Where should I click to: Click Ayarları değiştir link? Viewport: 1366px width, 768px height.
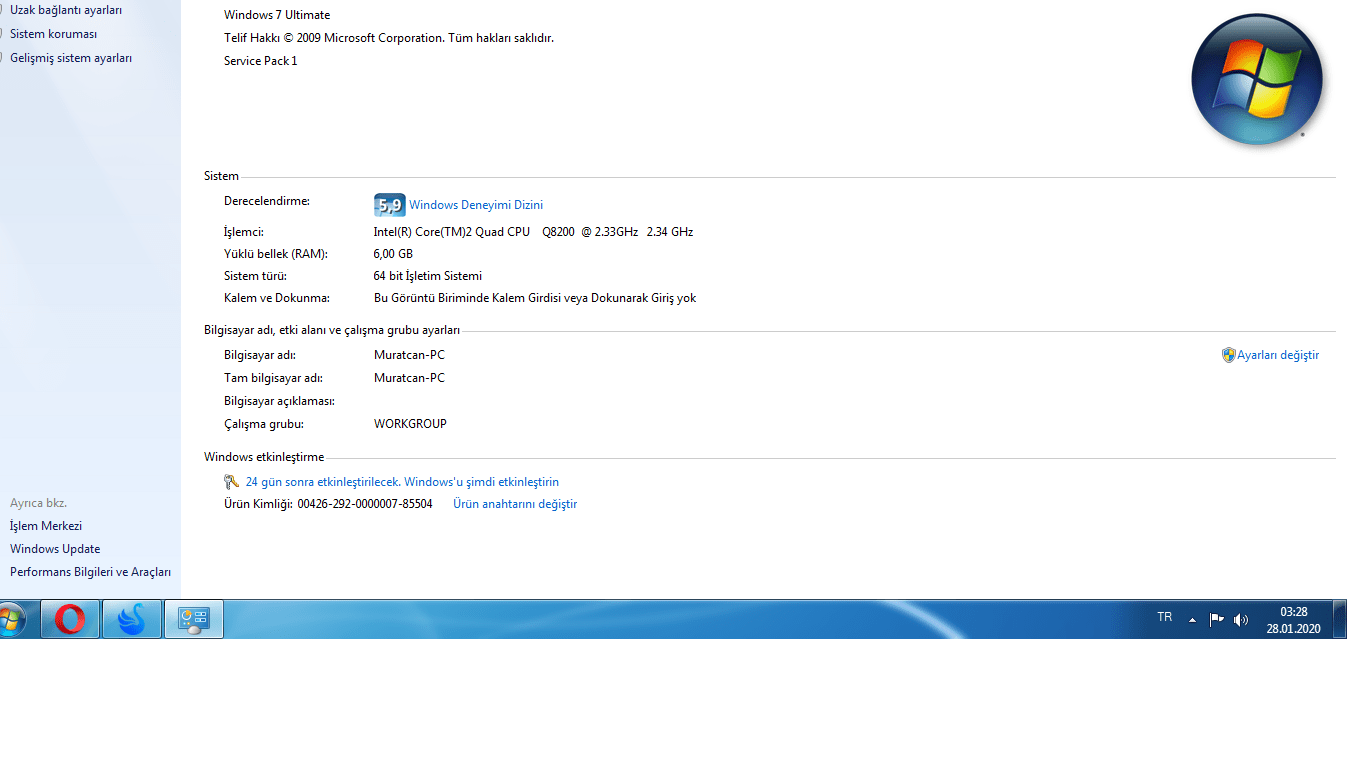pyautogui.click(x=1278, y=355)
